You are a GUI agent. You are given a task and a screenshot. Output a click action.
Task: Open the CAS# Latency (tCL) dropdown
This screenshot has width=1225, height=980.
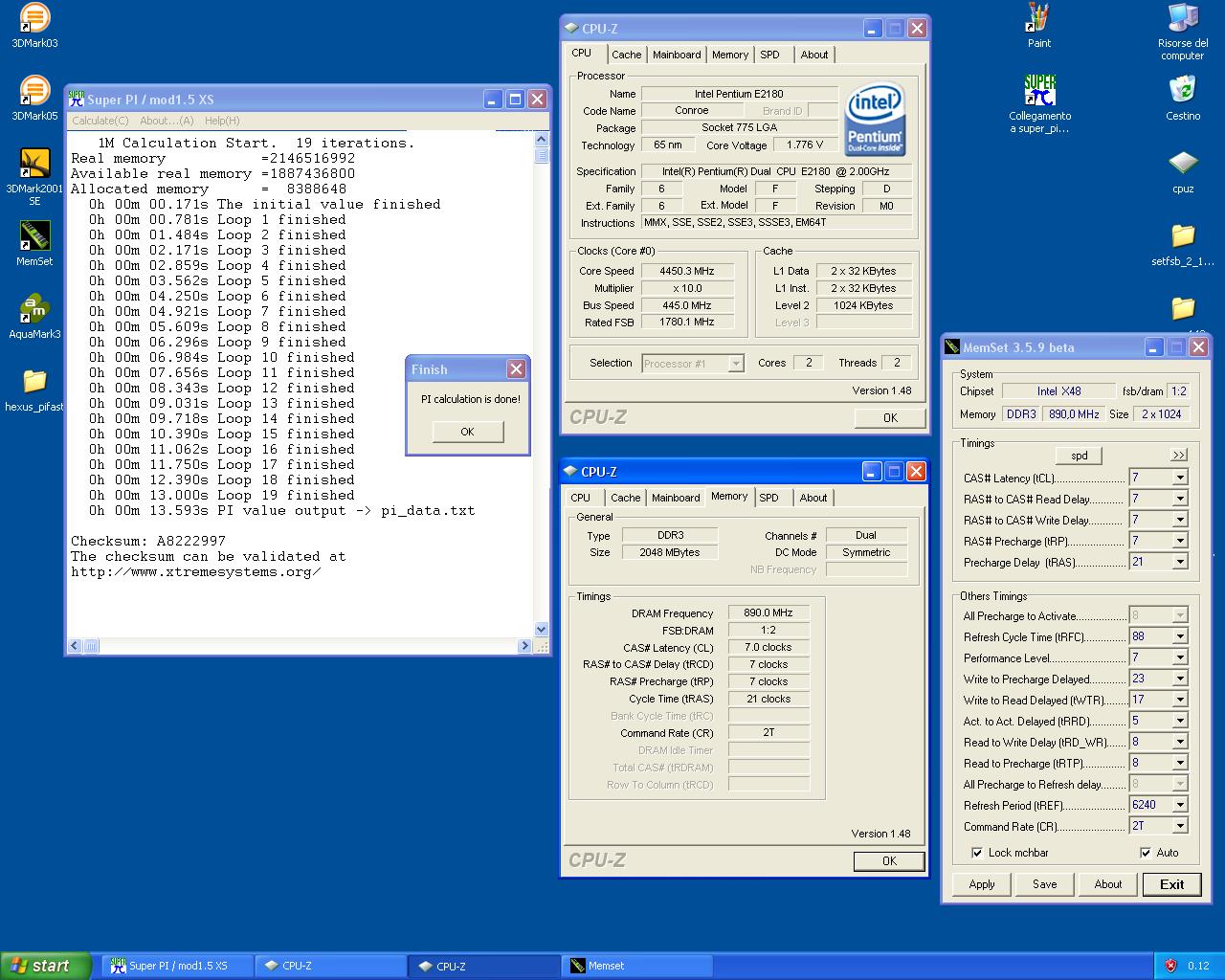[1180, 478]
